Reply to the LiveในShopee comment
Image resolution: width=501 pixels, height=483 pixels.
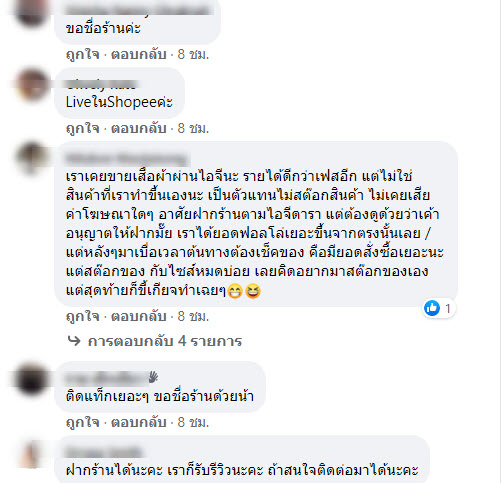(x=138, y=128)
